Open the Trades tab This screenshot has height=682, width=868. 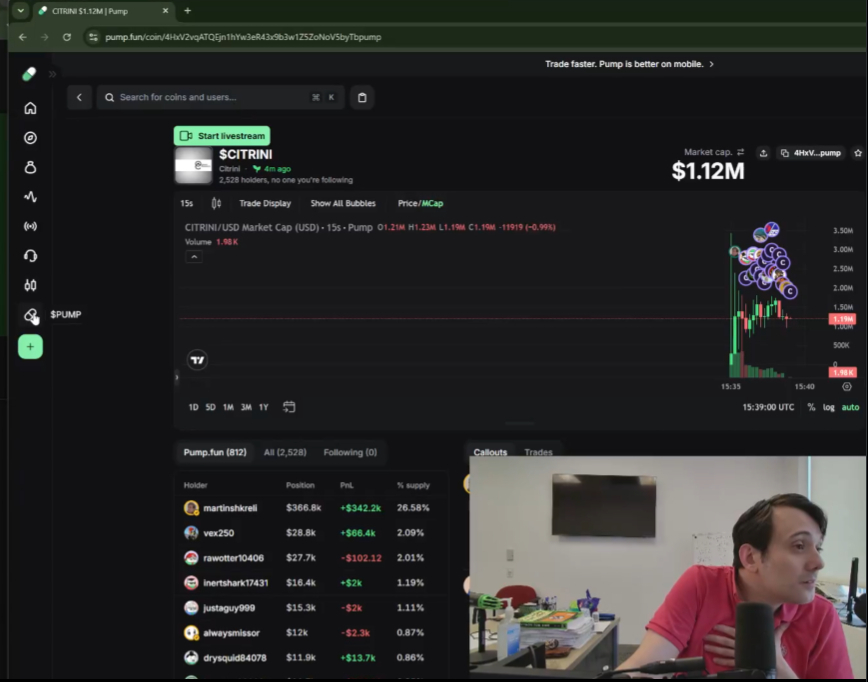click(538, 452)
